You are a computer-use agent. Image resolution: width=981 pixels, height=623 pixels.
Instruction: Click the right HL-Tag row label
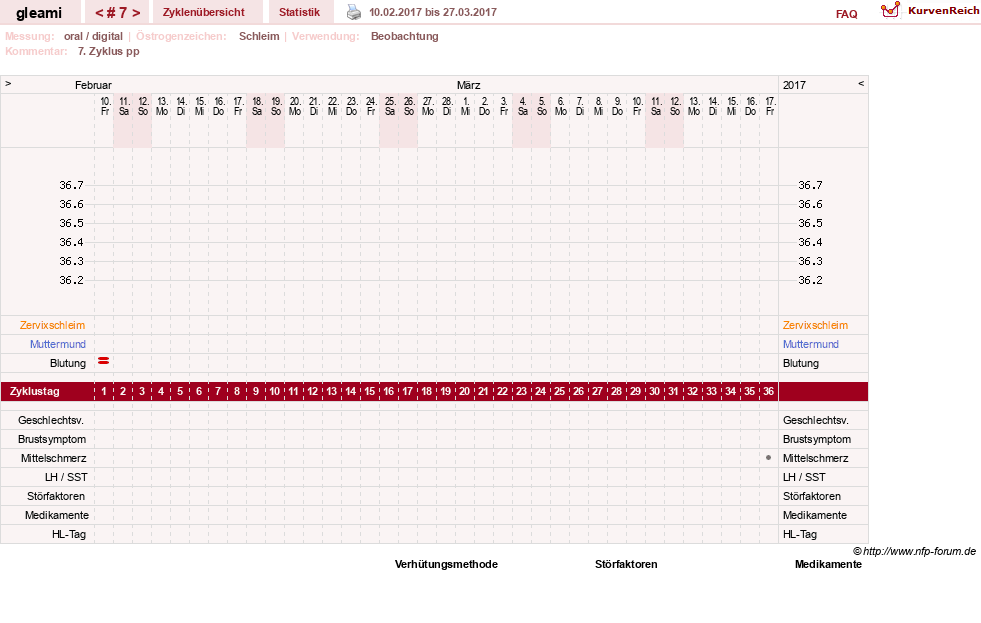coord(800,534)
